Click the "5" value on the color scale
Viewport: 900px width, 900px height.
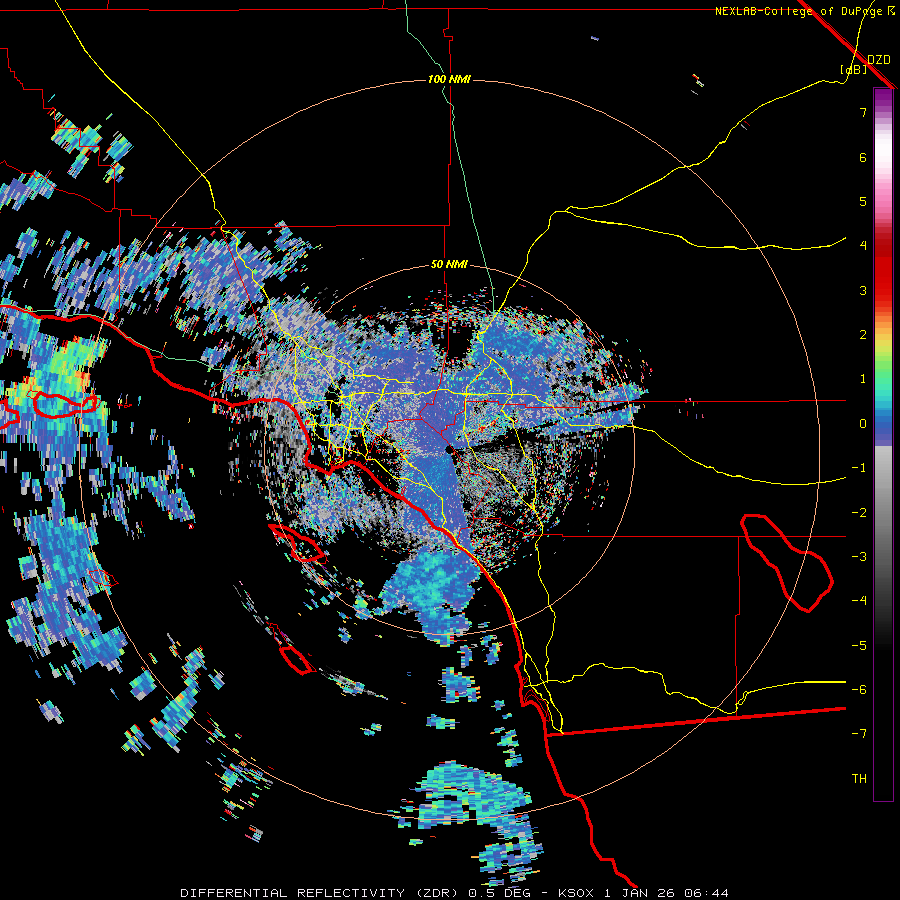point(863,201)
